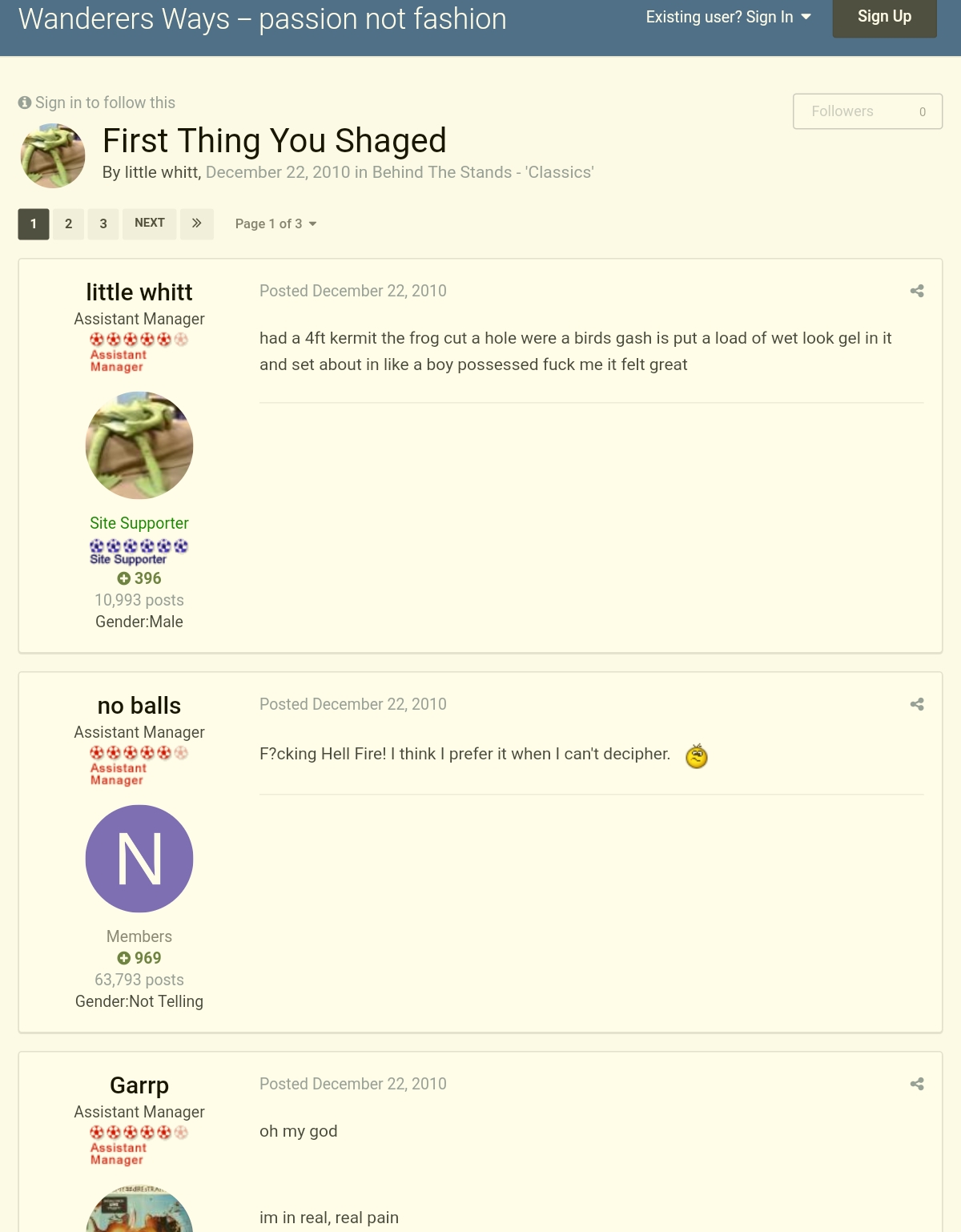
Task: Go to page 3 of thread
Action: pos(103,223)
